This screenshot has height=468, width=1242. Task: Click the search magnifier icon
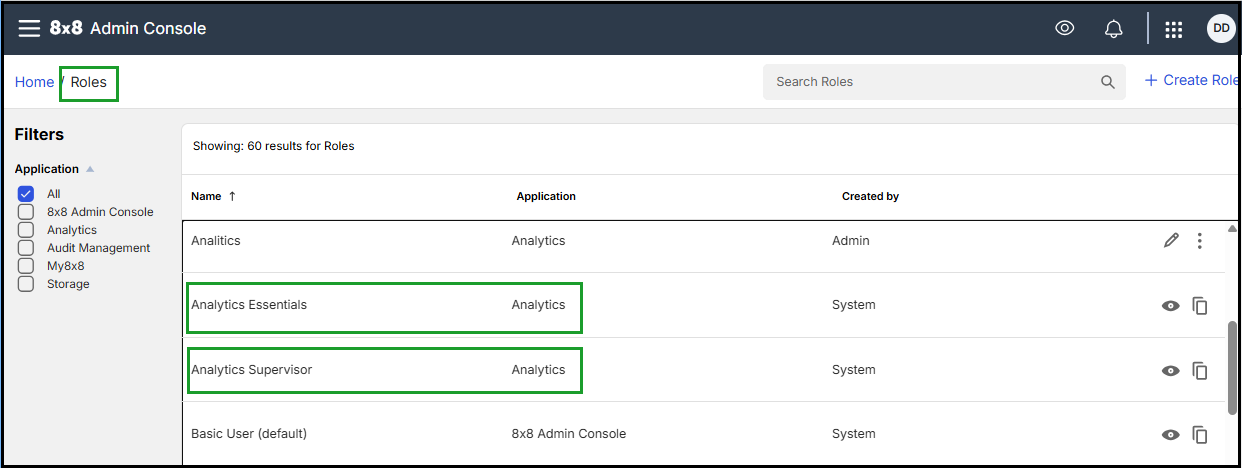[x=1107, y=82]
